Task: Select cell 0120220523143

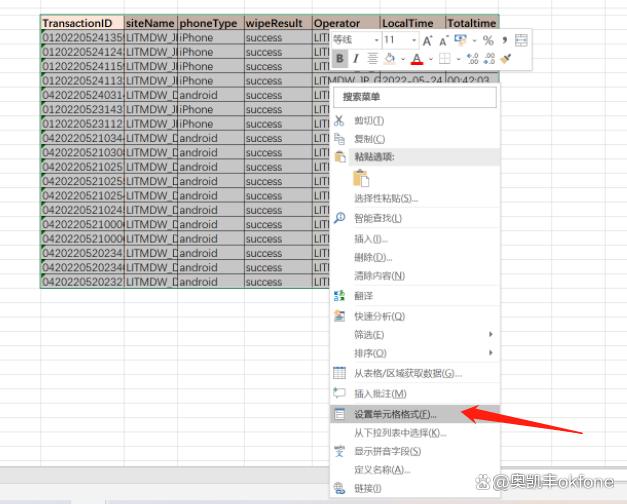Action: tap(82, 110)
